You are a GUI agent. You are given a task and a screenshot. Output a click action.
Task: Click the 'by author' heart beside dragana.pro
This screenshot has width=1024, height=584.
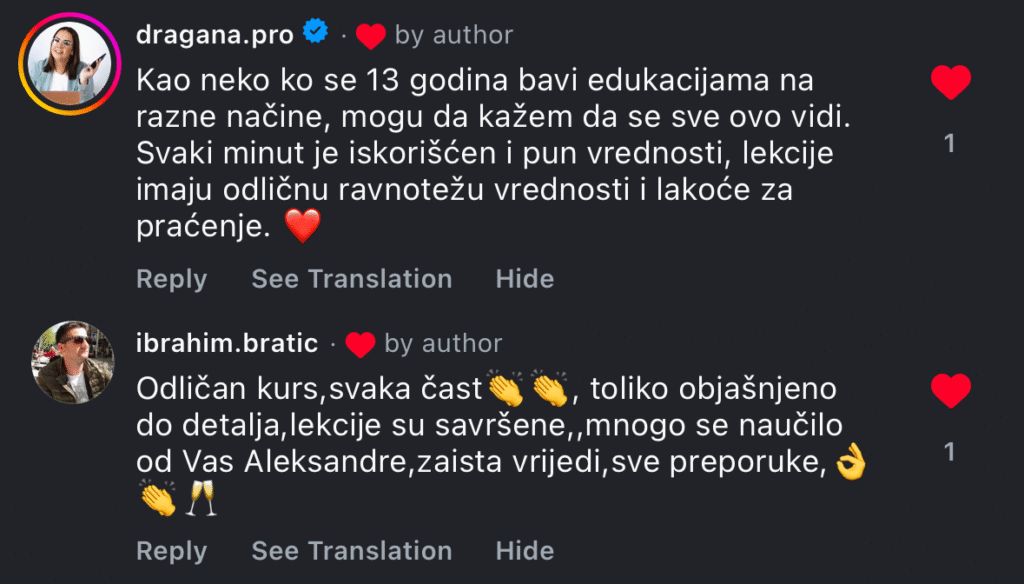tap(372, 33)
